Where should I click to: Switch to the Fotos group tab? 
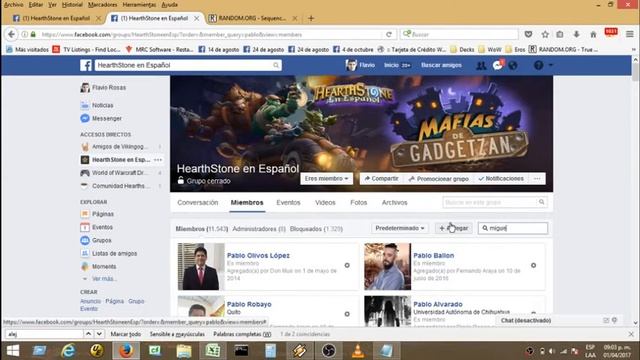[358, 202]
